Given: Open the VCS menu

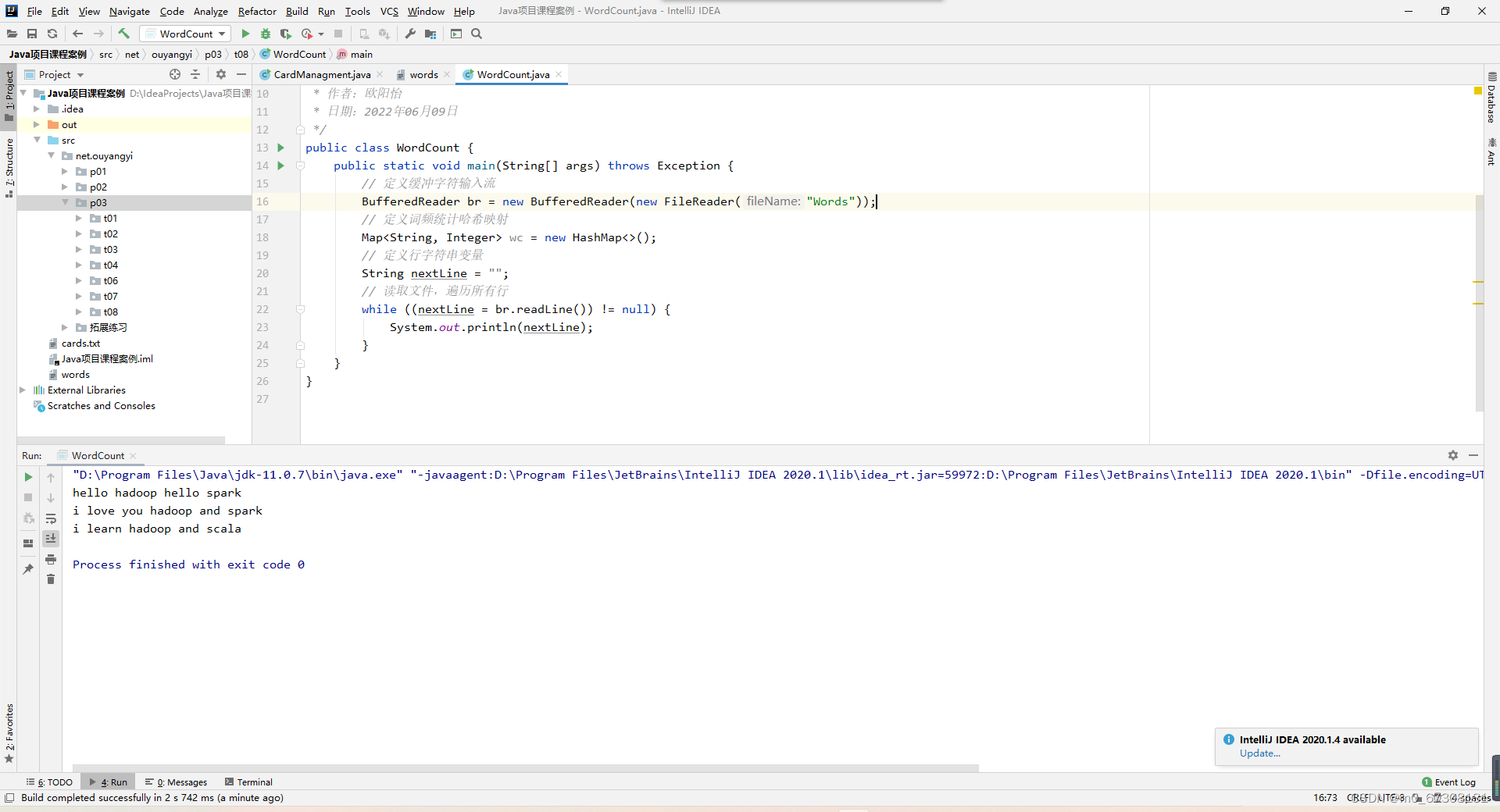Looking at the screenshot, I should (x=389, y=11).
